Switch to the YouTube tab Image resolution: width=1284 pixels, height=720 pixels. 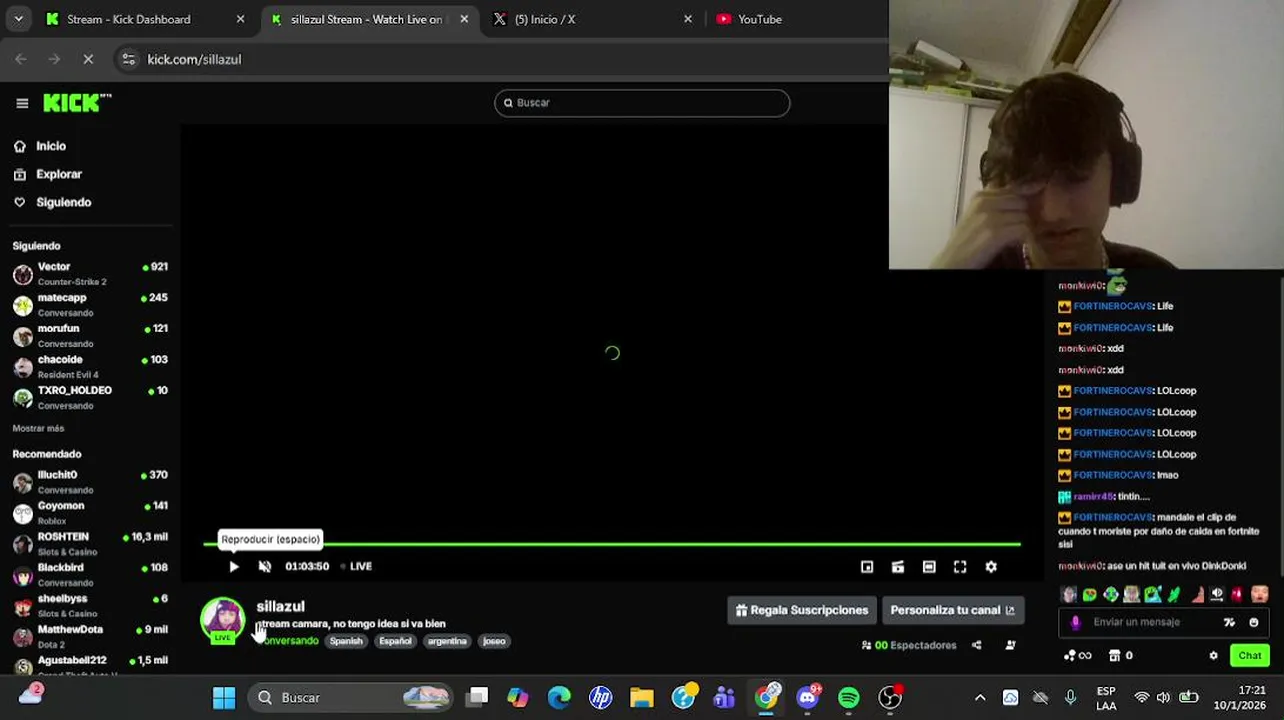pyautogui.click(x=760, y=19)
